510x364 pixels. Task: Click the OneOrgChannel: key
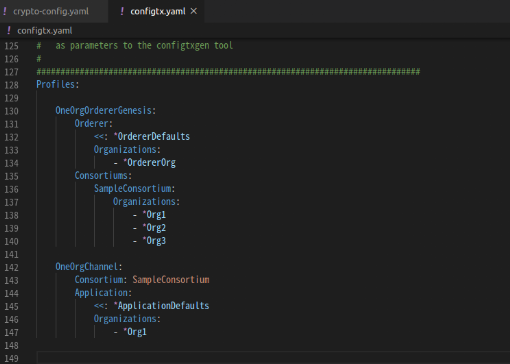pyautogui.click(x=89, y=267)
